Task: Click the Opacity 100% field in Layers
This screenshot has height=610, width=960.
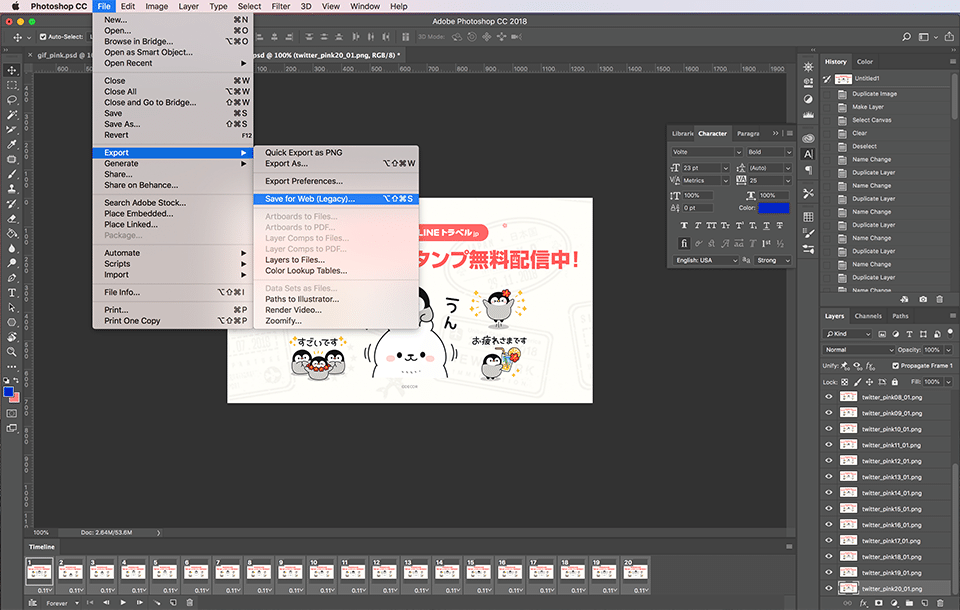Action: (932, 350)
